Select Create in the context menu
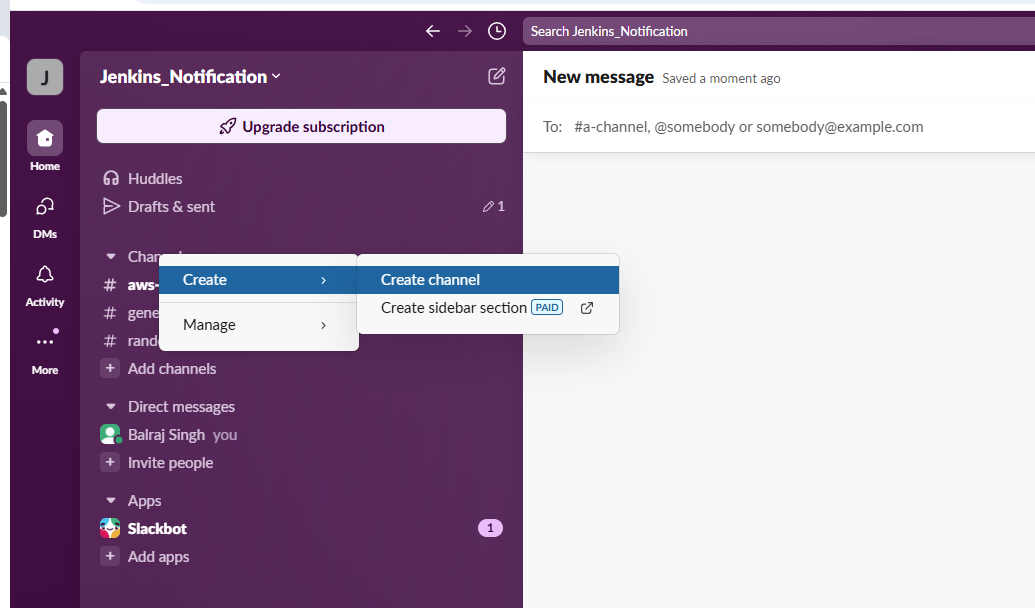This screenshot has height=608, width=1035. 259,280
